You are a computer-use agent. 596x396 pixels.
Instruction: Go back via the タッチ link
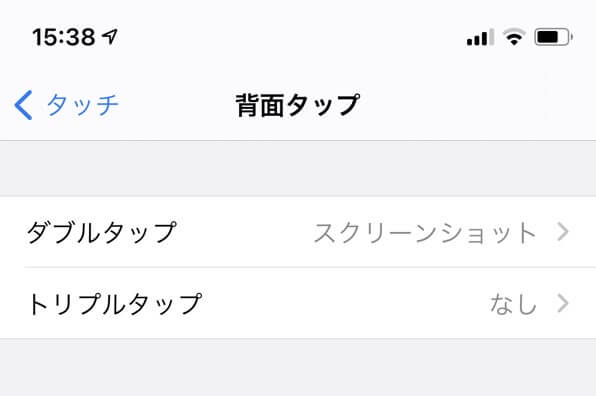[x=82, y=105]
